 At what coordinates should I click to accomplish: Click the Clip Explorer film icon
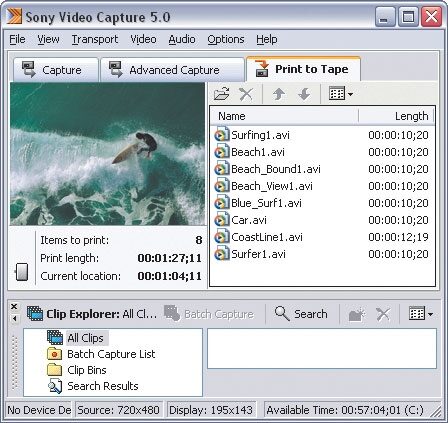point(35,314)
